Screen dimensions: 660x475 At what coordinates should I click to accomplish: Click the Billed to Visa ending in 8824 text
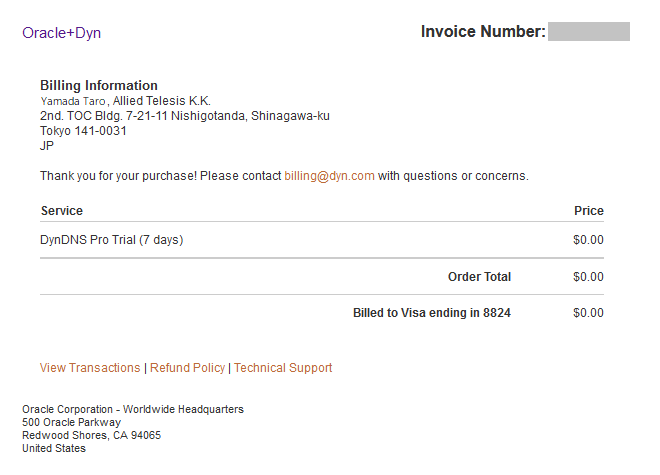[432, 313]
